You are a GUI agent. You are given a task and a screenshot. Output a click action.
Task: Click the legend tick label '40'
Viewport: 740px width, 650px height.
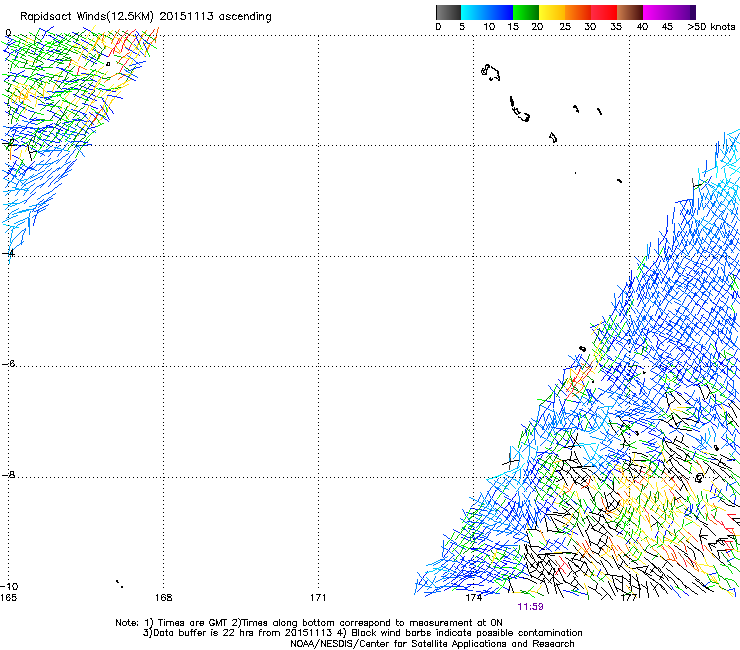(x=642, y=27)
